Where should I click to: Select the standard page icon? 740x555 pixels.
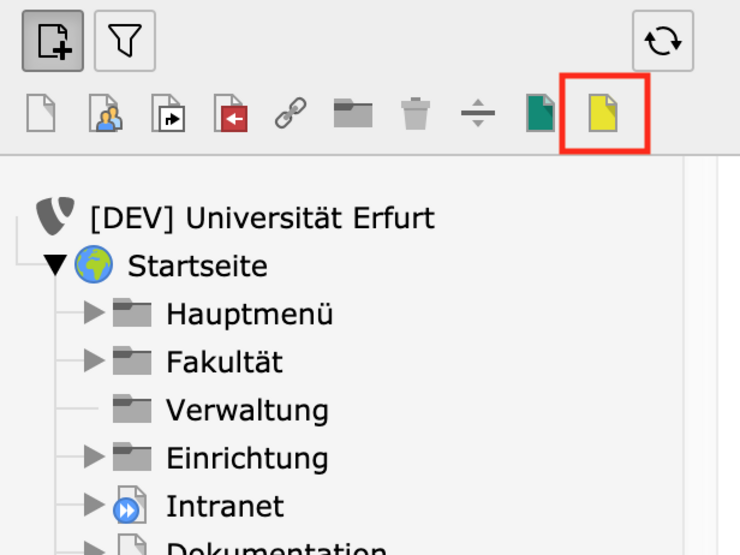click(41, 113)
